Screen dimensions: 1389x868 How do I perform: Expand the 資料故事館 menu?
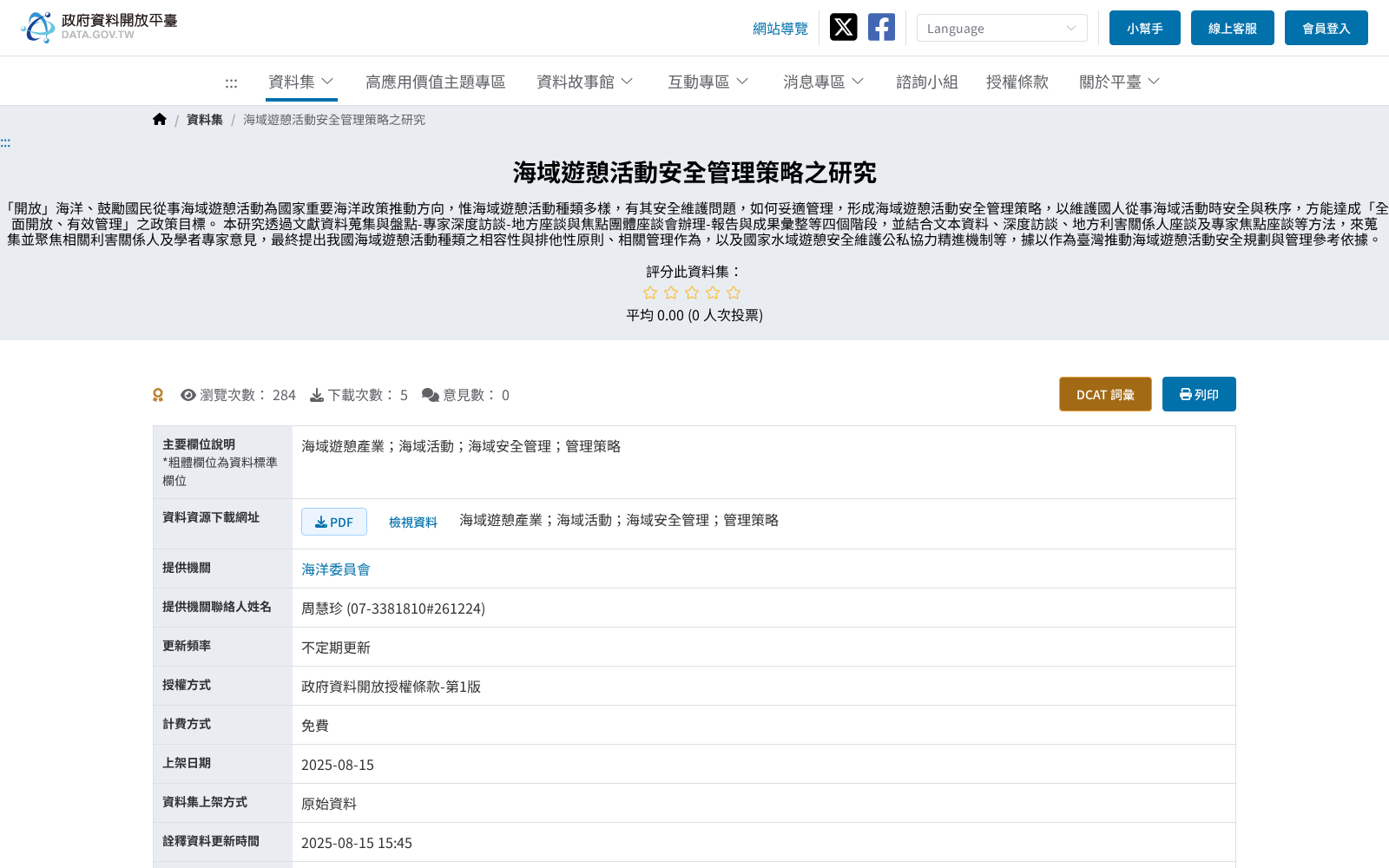(x=585, y=82)
